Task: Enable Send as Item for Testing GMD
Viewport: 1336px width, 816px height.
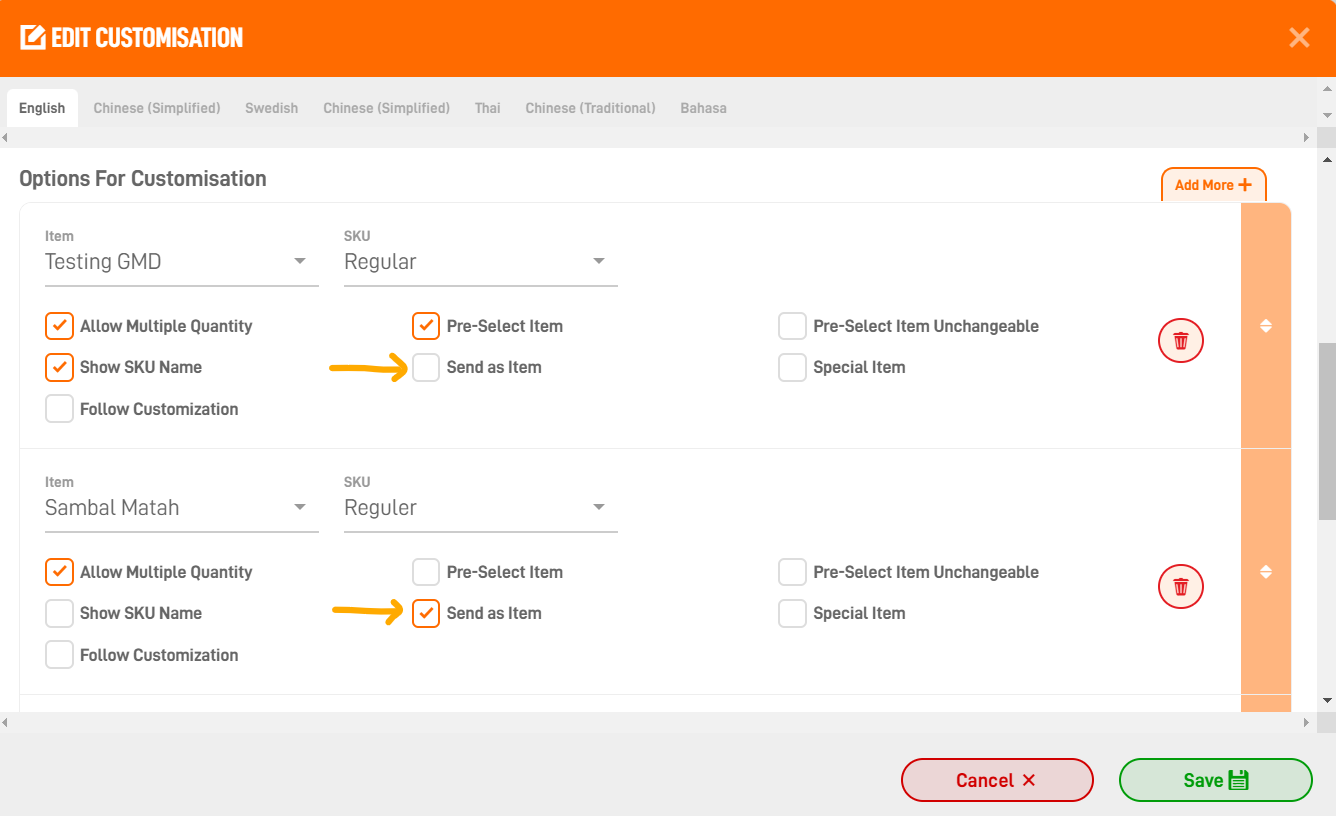Action: coord(426,367)
